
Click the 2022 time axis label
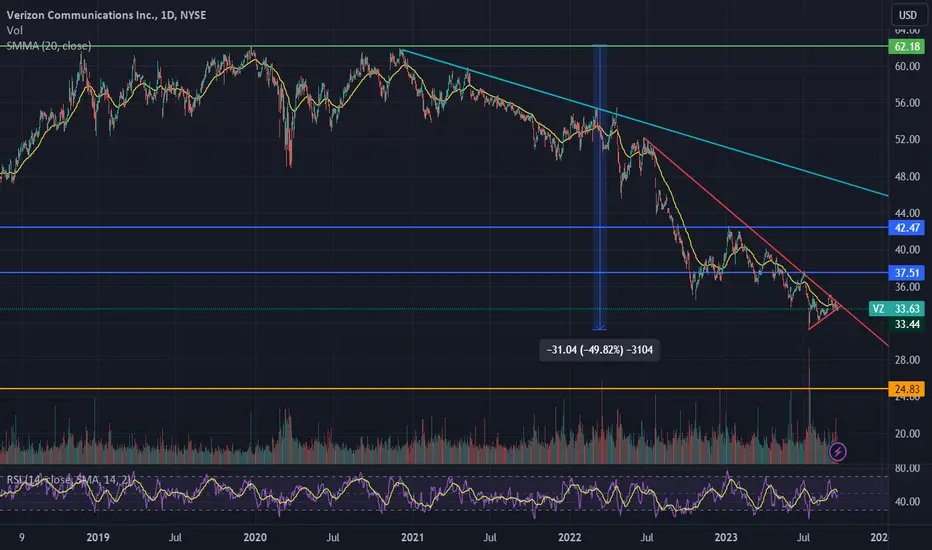pyautogui.click(x=569, y=538)
